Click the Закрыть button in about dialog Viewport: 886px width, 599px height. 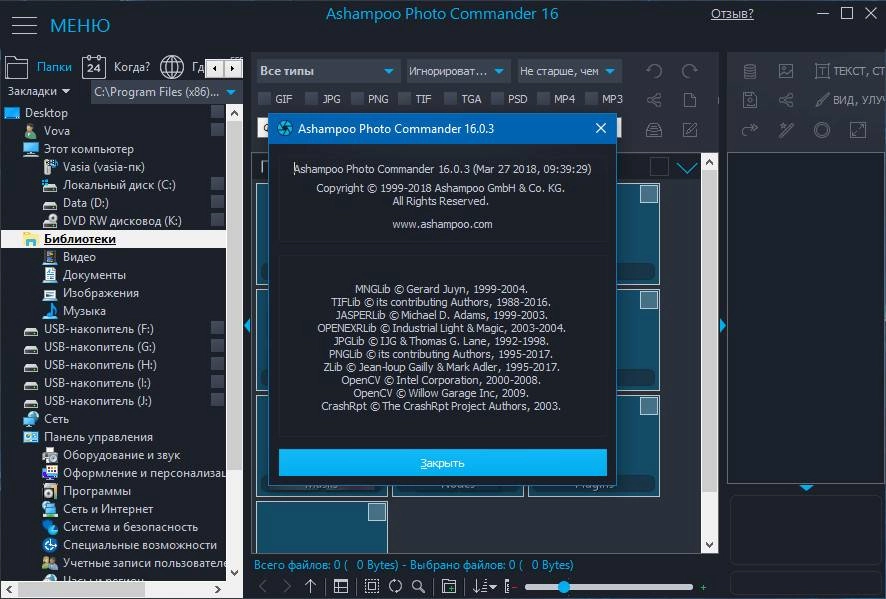point(442,463)
